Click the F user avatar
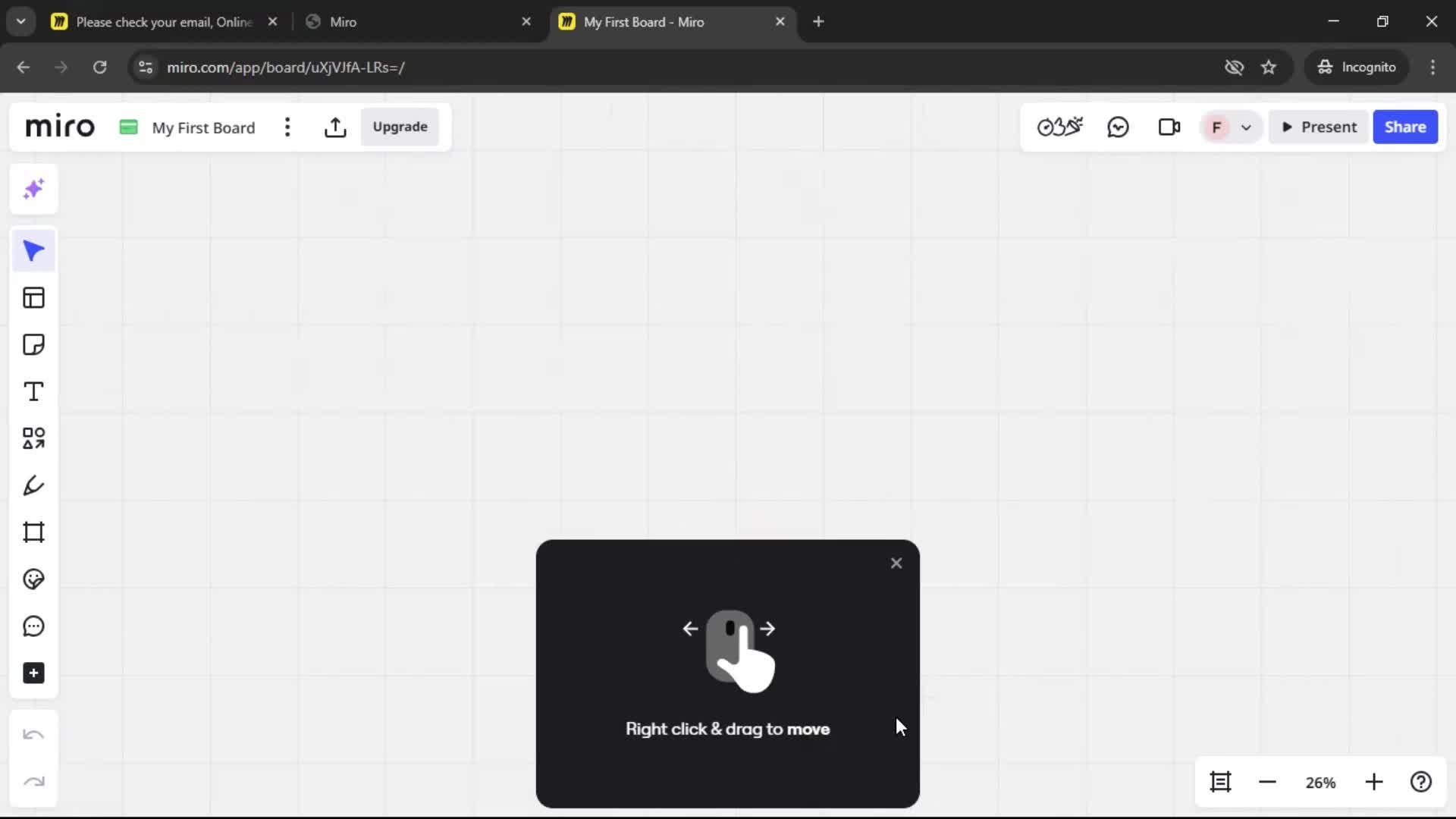Screen dimensions: 1456x819 (1216, 127)
